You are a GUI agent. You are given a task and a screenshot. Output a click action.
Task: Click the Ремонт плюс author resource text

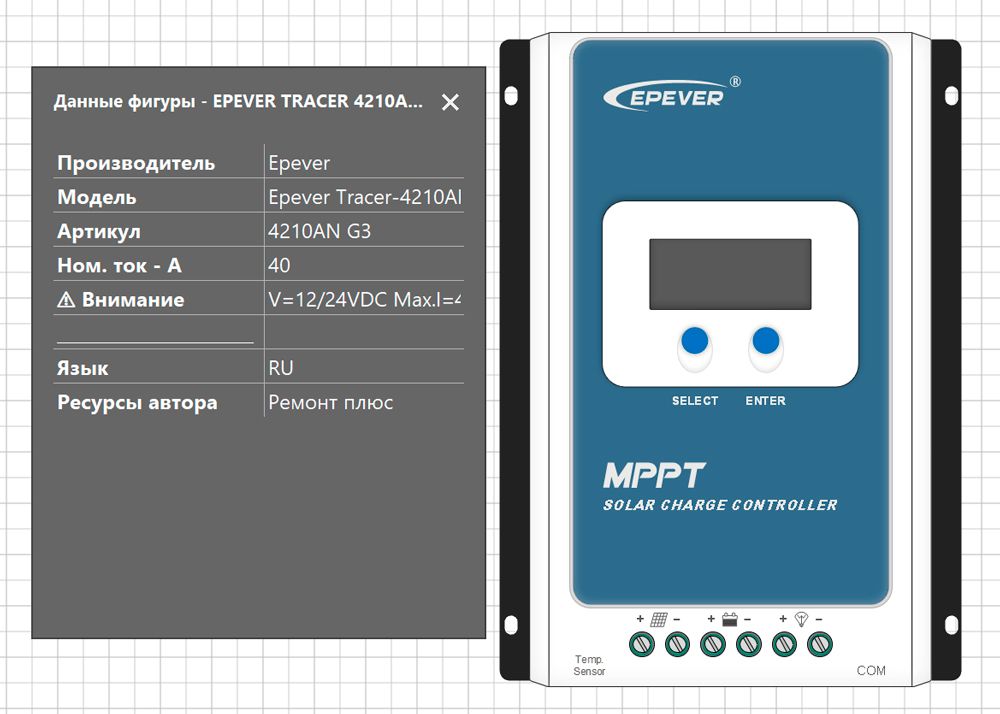click(331, 402)
